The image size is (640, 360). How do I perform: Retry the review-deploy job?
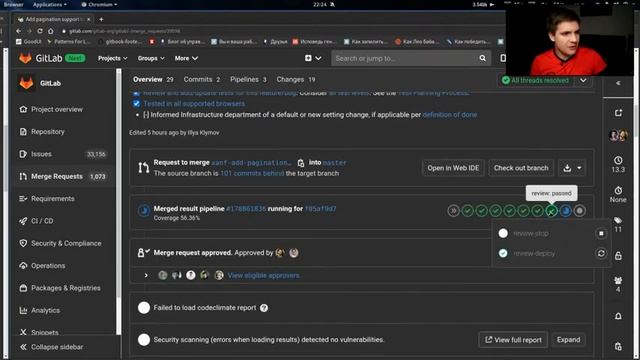click(x=601, y=253)
